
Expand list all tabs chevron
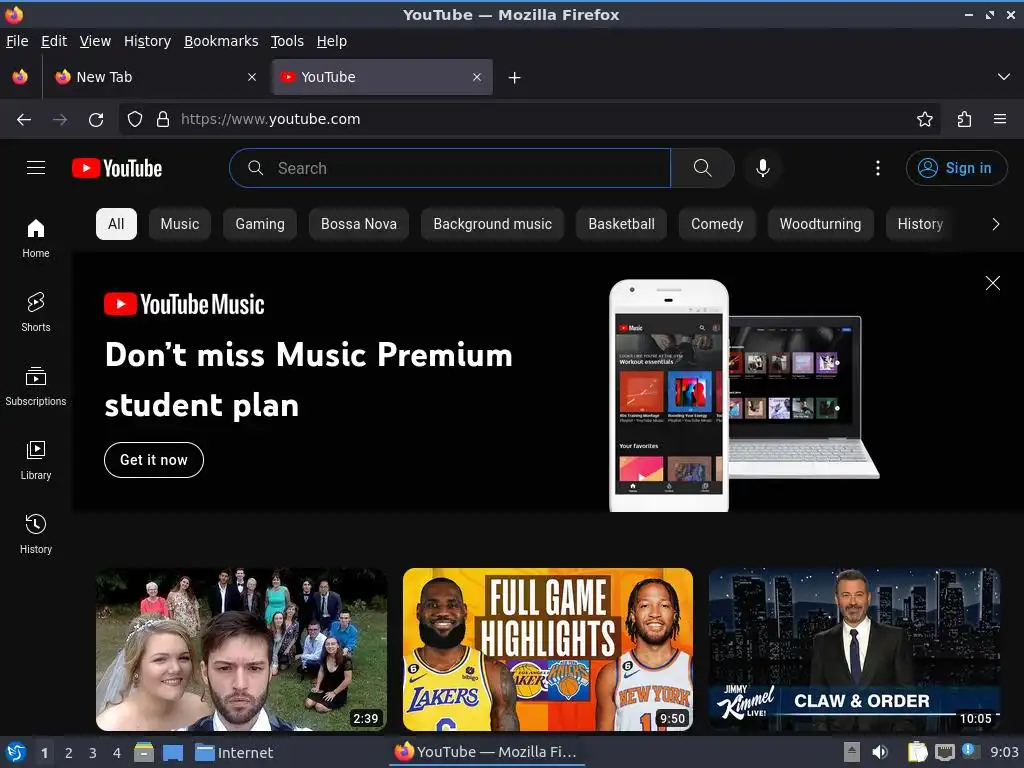pyautogui.click(x=1004, y=77)
